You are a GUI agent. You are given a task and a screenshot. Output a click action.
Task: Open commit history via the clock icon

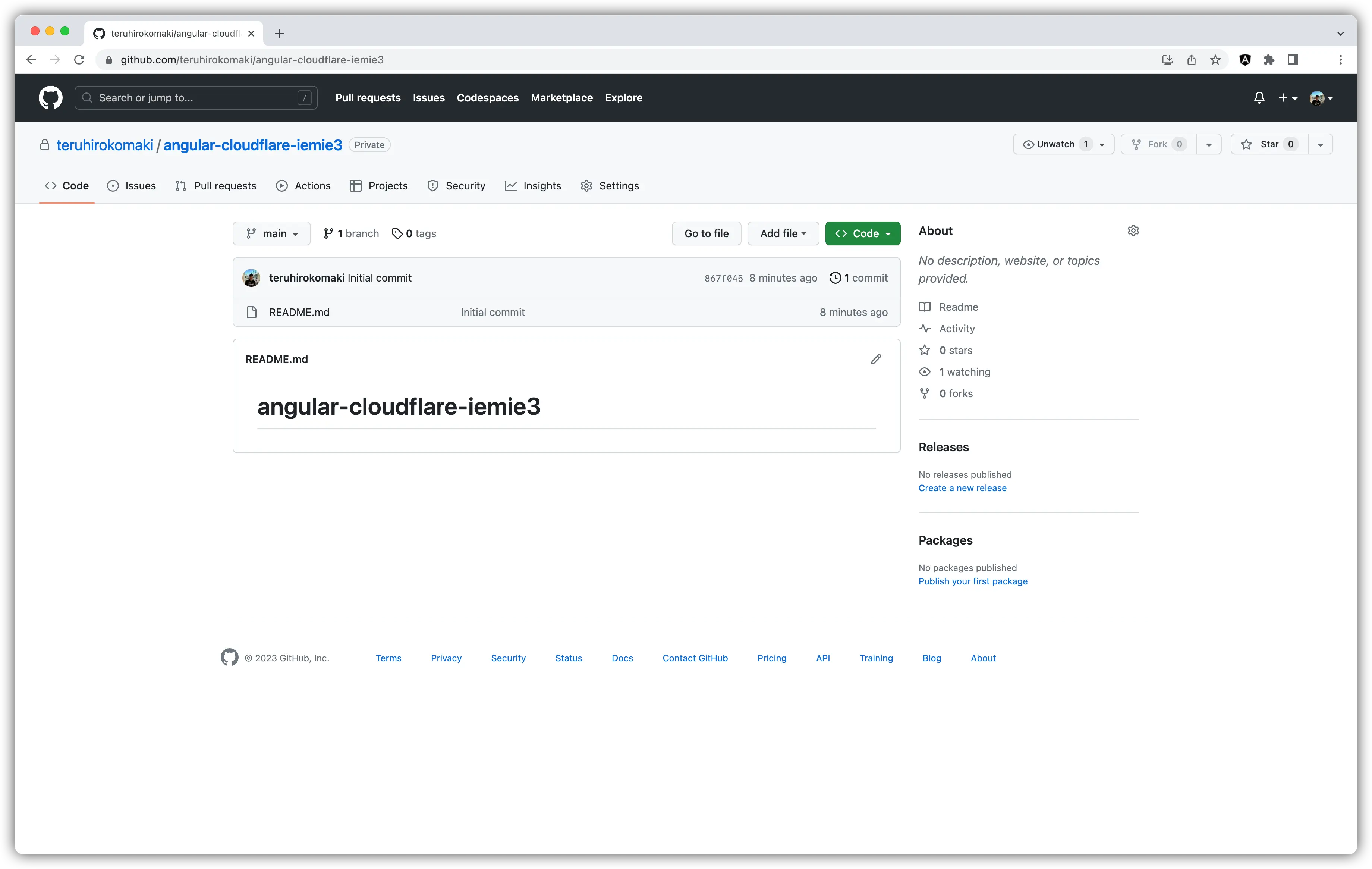pyautogui.click(x=835, y=278)
